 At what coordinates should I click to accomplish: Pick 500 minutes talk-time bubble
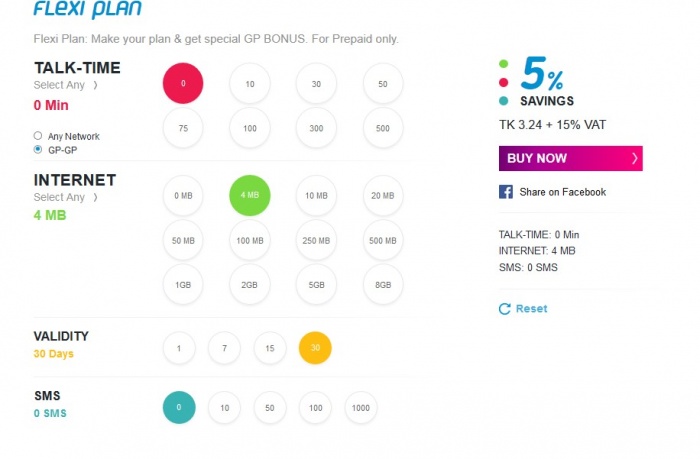(x=382, y=129)
